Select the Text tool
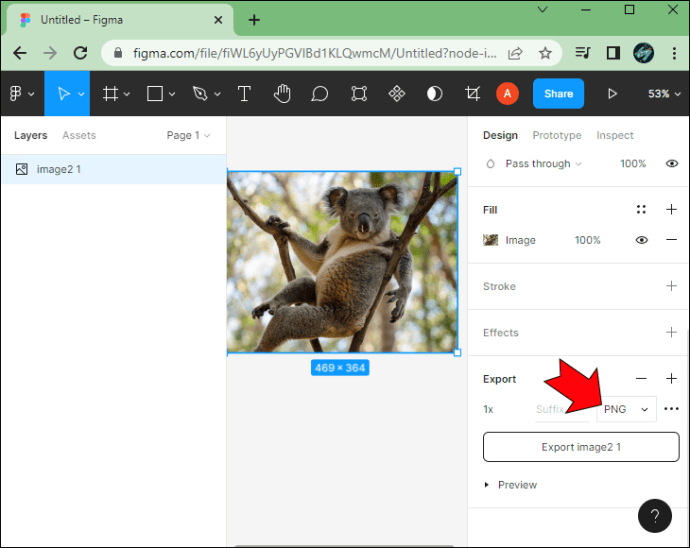The height and width of the screenshot is (548, 690). (244, 94)
